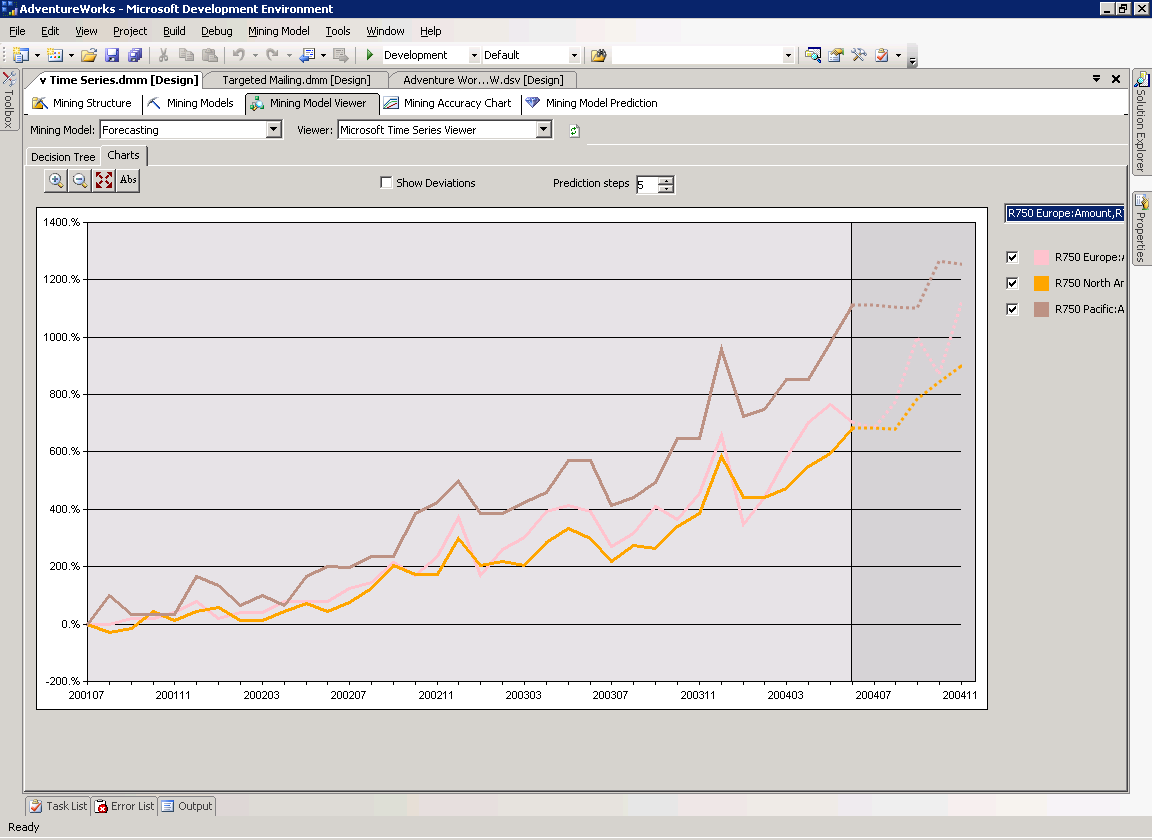Image resolution: width=1152 pixels, height=840 pixels.
Task: Click the Paste clipboard icon
Action: click(x=210, y=55)
